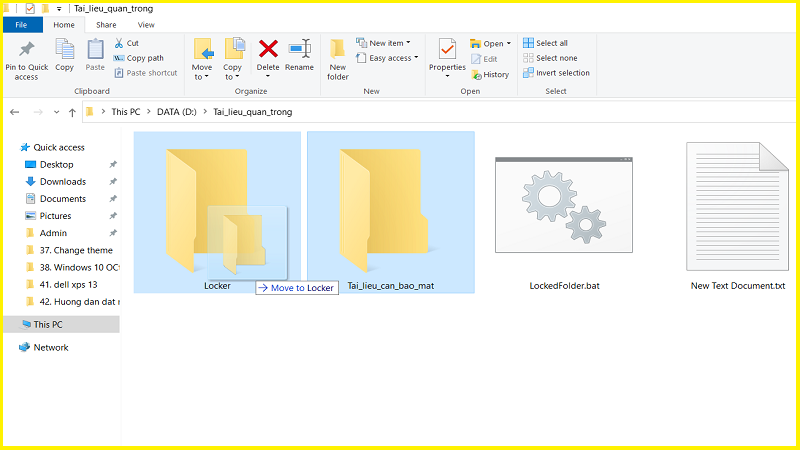Click the Cut scissors button
Viewport: 800px width, 450px height.
coord(127,43)
